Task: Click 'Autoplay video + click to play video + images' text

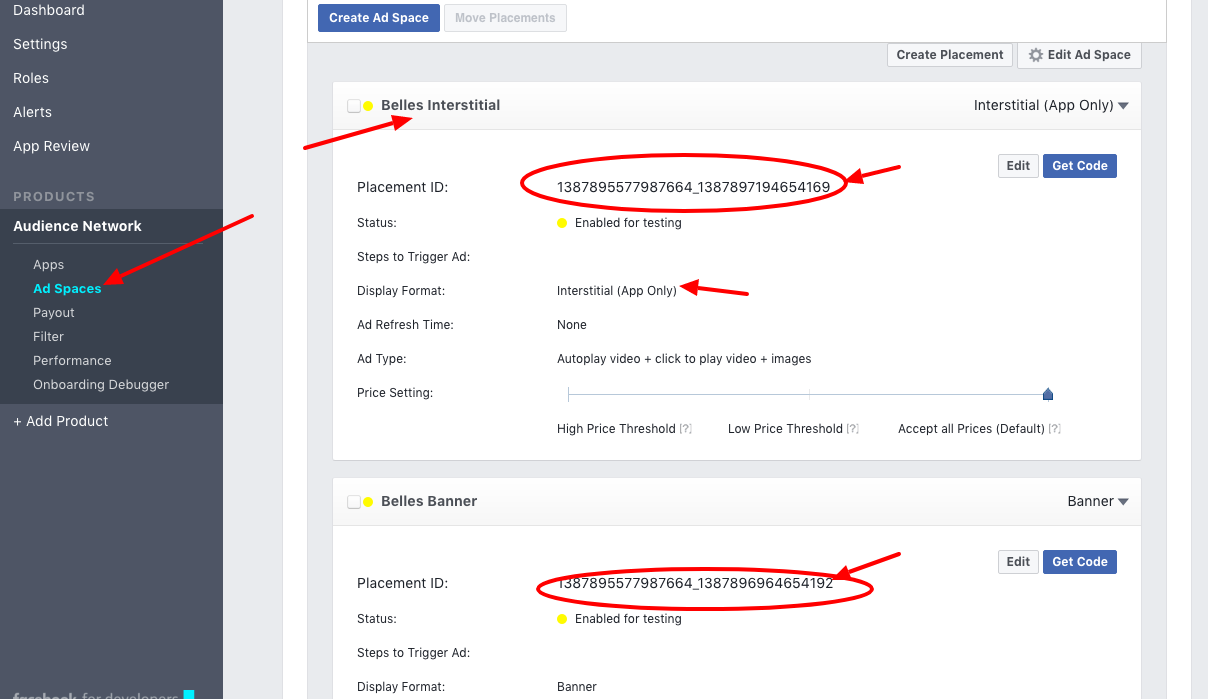Action: click(684, 359)
